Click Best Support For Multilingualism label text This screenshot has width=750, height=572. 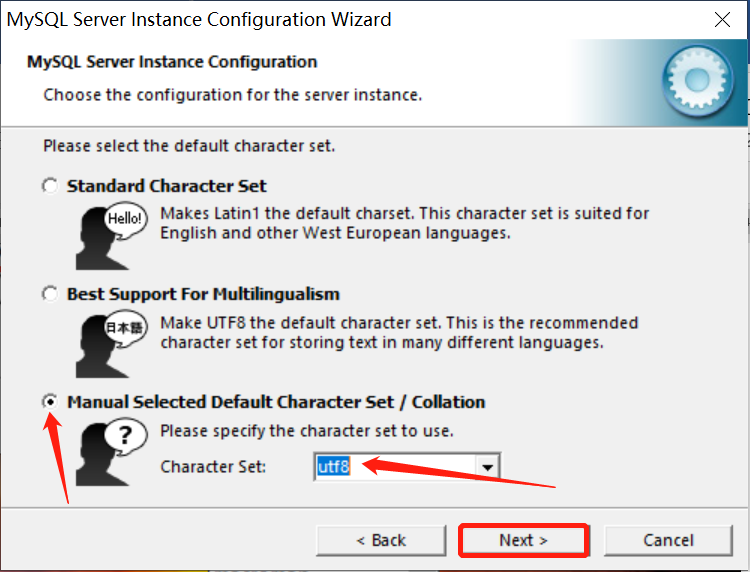[x=203, y=294]
